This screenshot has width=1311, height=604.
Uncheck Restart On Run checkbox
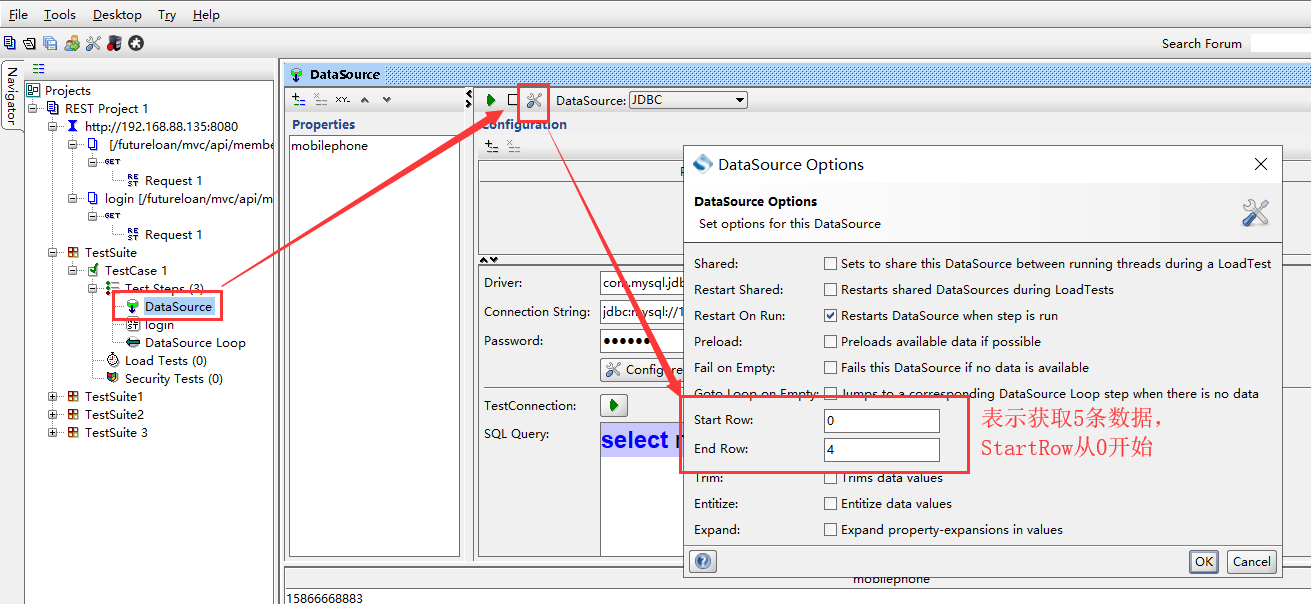point(830,316)
